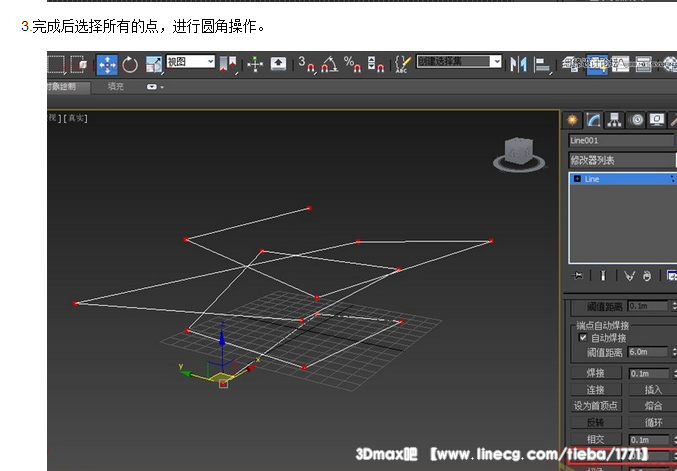677x471 pixels.
Task: Click the viewport shading label [真实]
Action: tap(76, 118)
